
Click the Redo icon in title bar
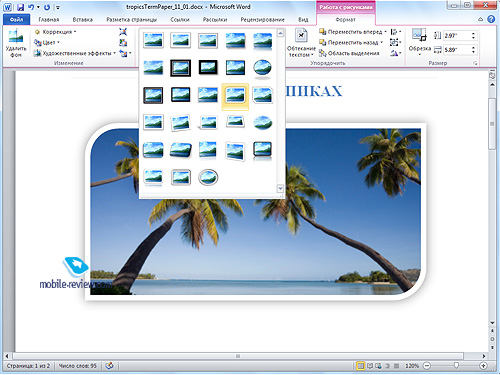tap(47, 7)
